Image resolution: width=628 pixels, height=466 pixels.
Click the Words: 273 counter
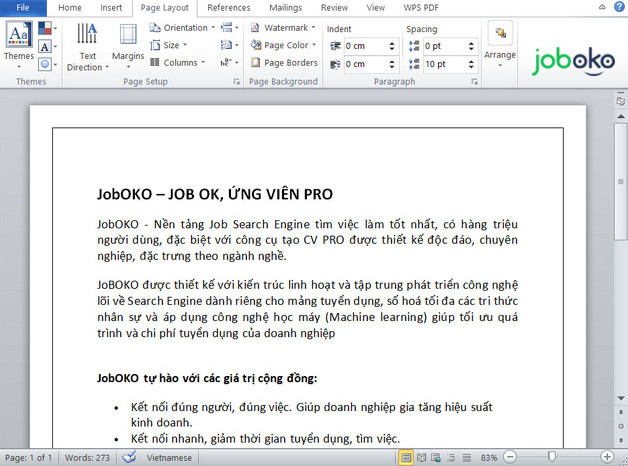tap(87, 458)
